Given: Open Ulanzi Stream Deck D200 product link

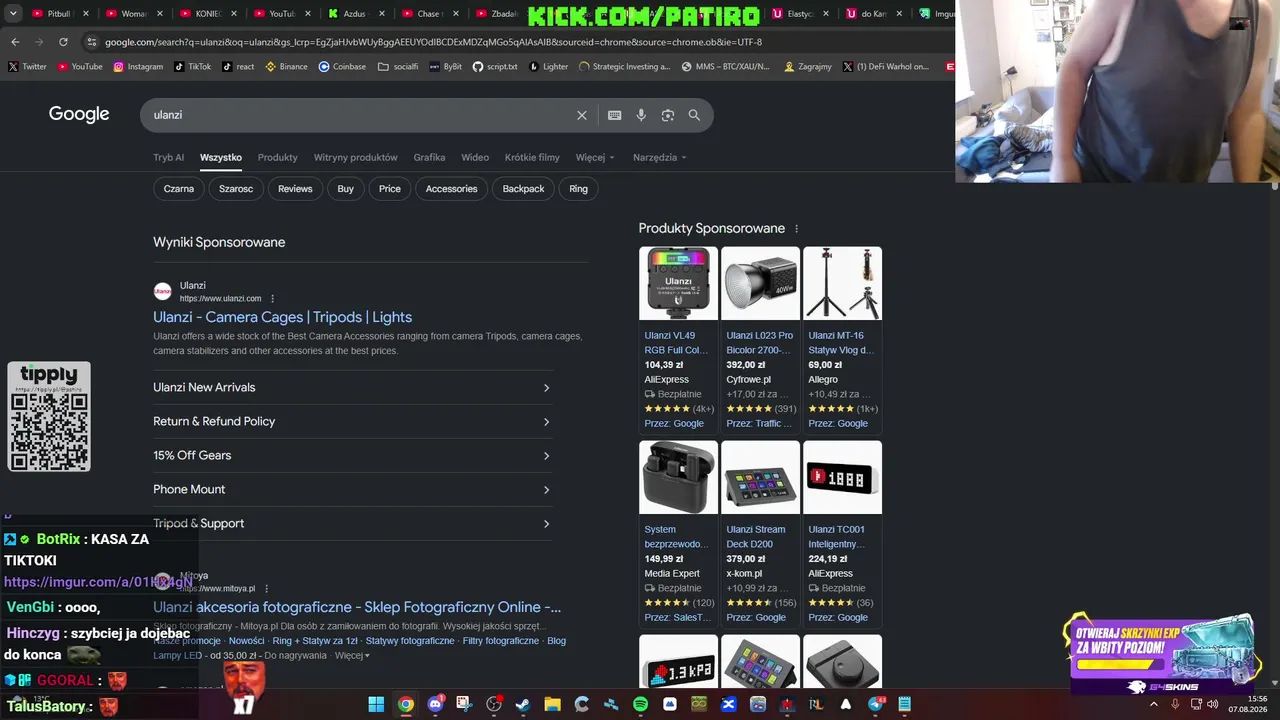Looking at the screenshot, I should (756, 537).
